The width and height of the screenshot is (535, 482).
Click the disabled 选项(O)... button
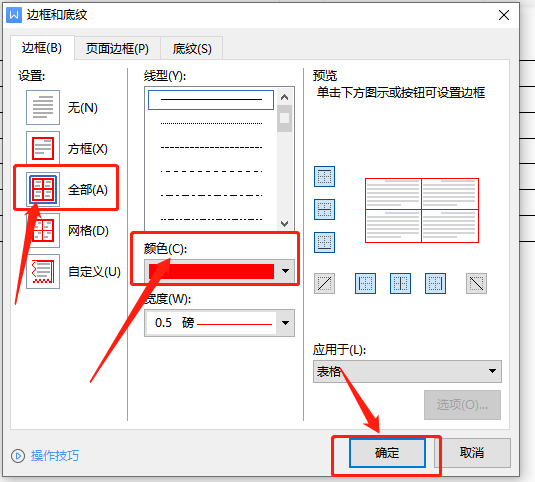[462, 405]
